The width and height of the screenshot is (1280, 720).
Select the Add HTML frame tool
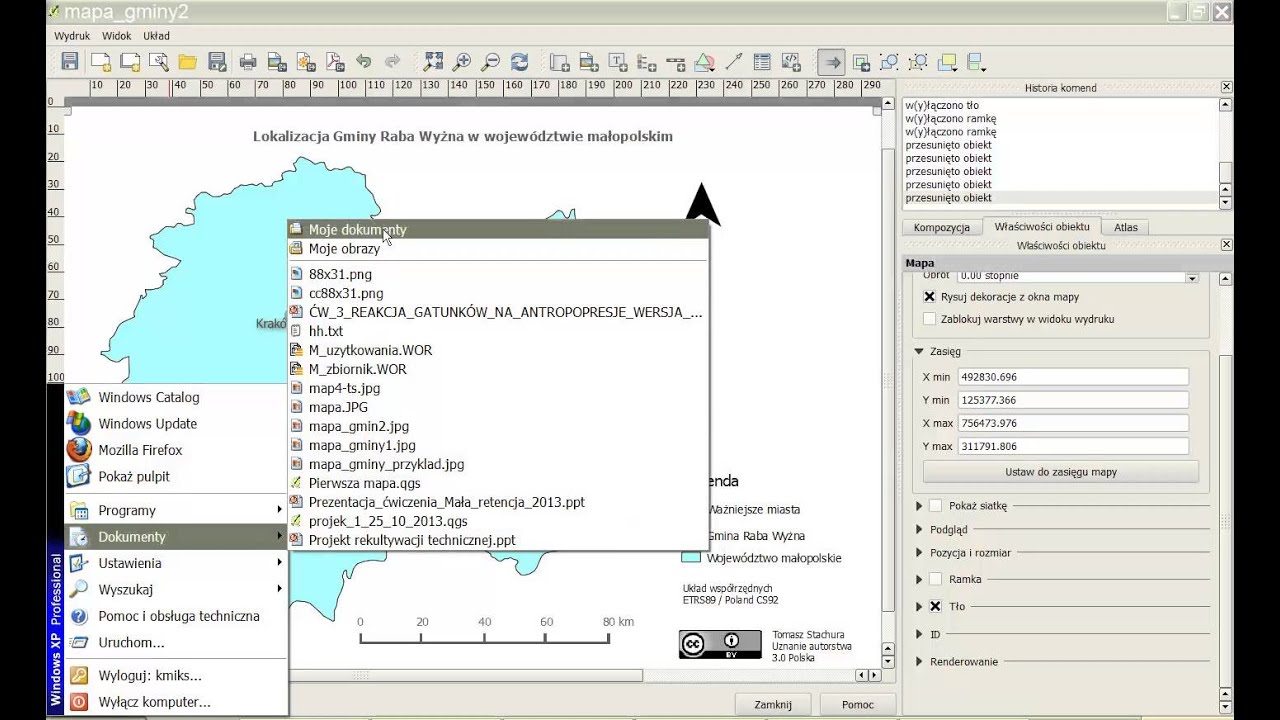pyautogui.click(x=791, y=62)
